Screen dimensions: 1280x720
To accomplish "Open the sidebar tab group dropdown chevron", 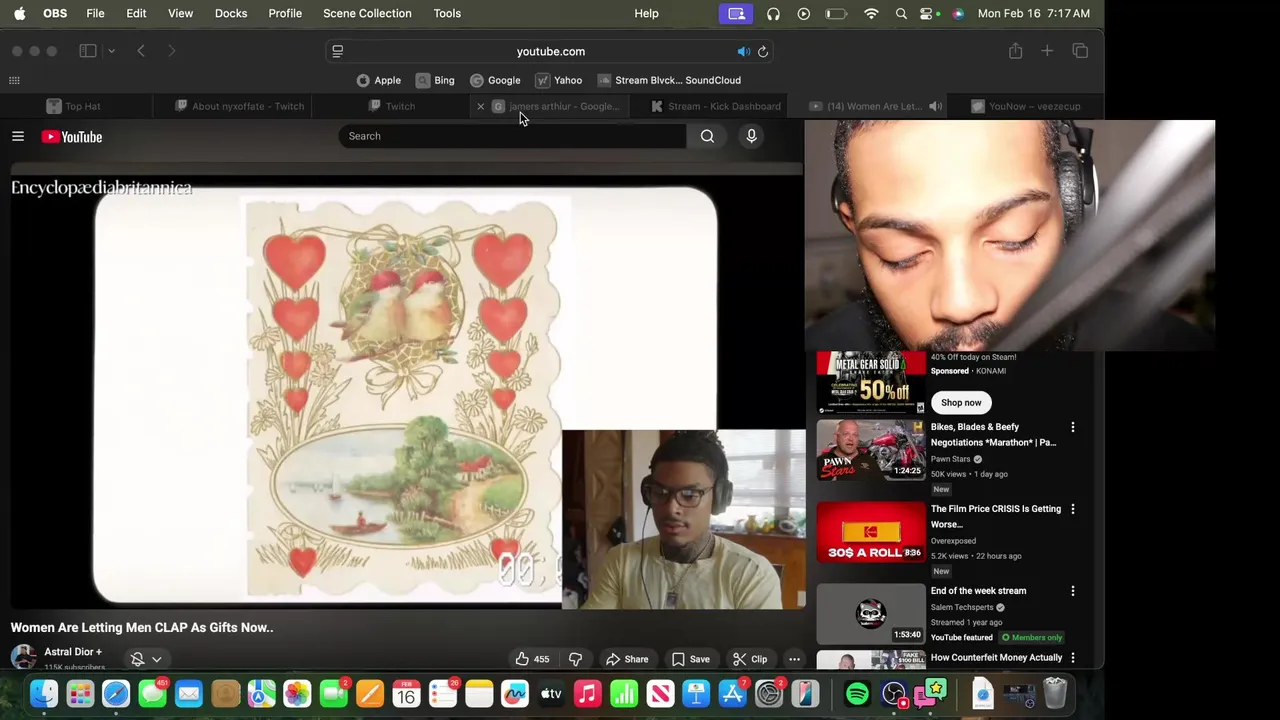I will click(x=111, y=51).
